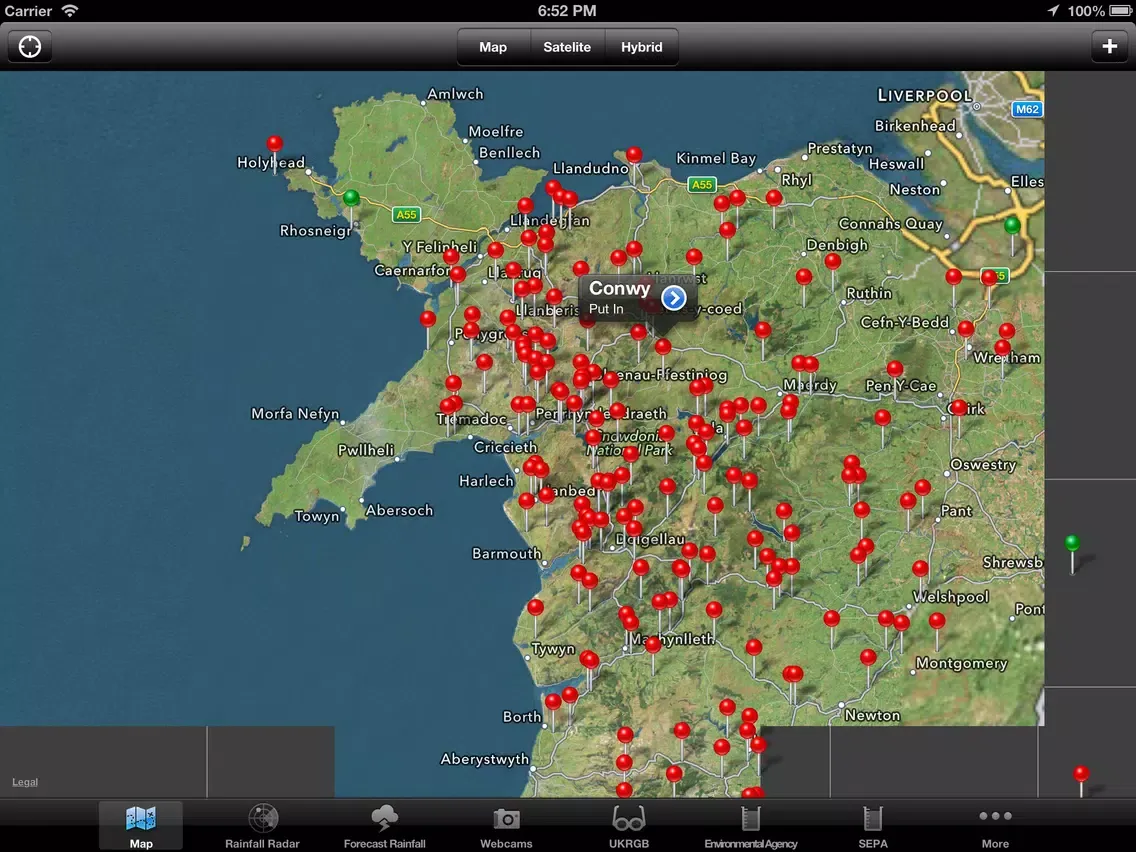Click the Harlech map label
Viewport: 1136px width, 852px height.
click(486, 481)
